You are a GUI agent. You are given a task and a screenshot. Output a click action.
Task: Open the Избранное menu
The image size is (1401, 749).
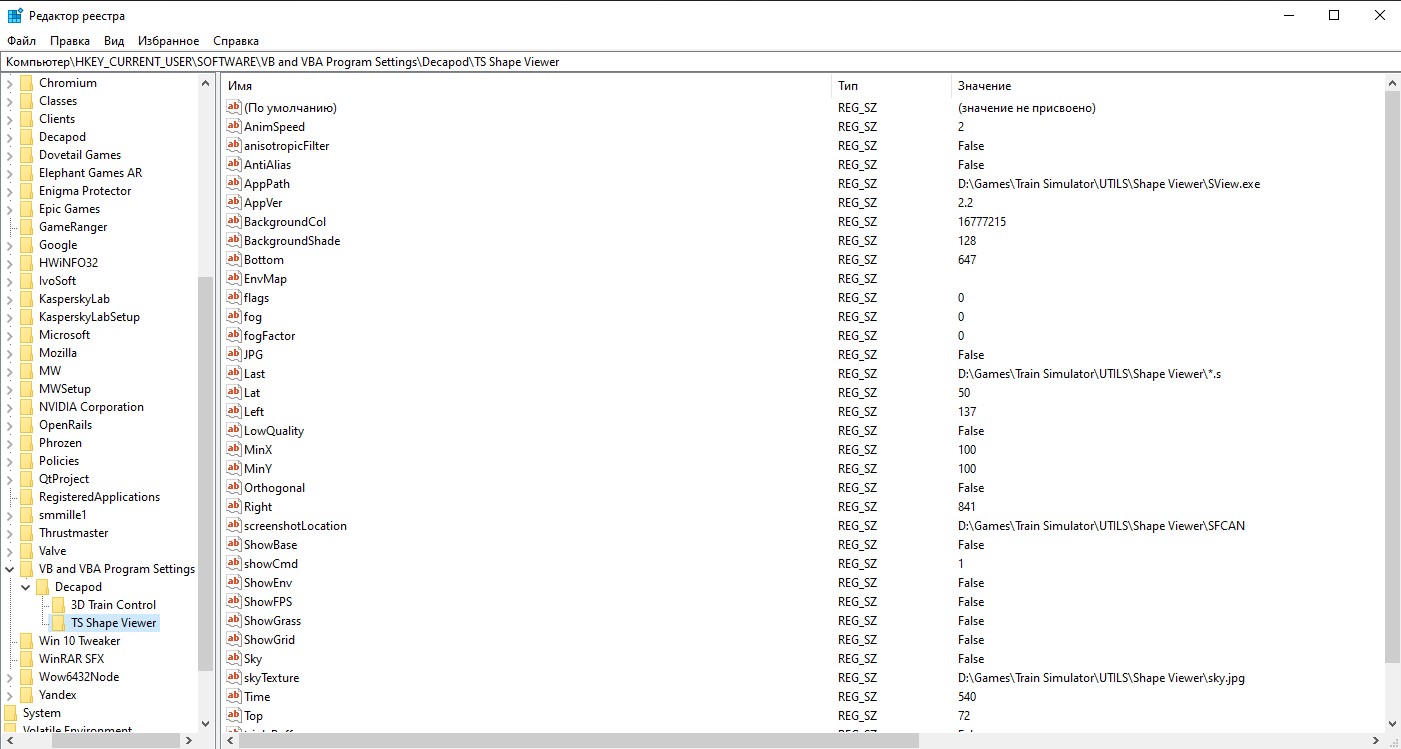pos(169,41)
